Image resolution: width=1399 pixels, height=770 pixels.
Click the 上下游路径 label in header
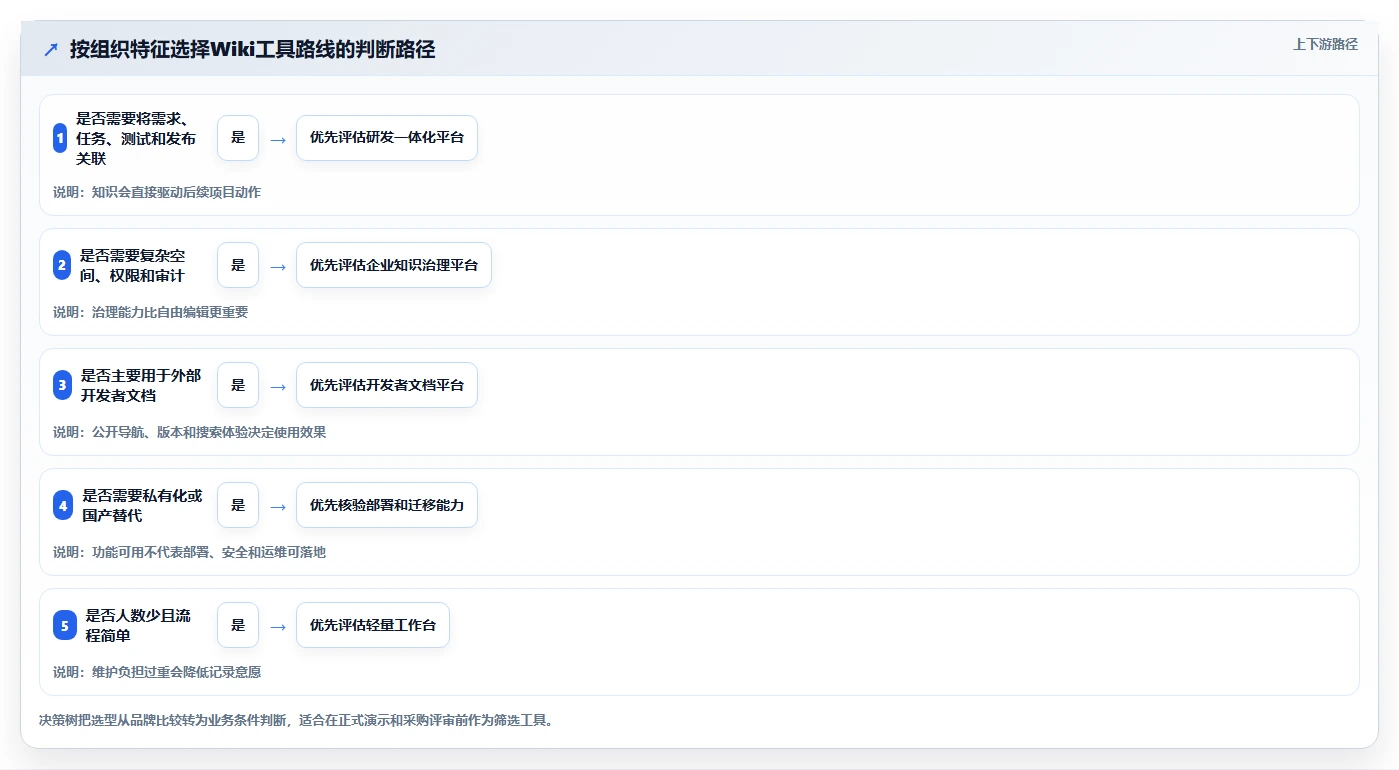pyautogui.click(x=1325, y=44)
